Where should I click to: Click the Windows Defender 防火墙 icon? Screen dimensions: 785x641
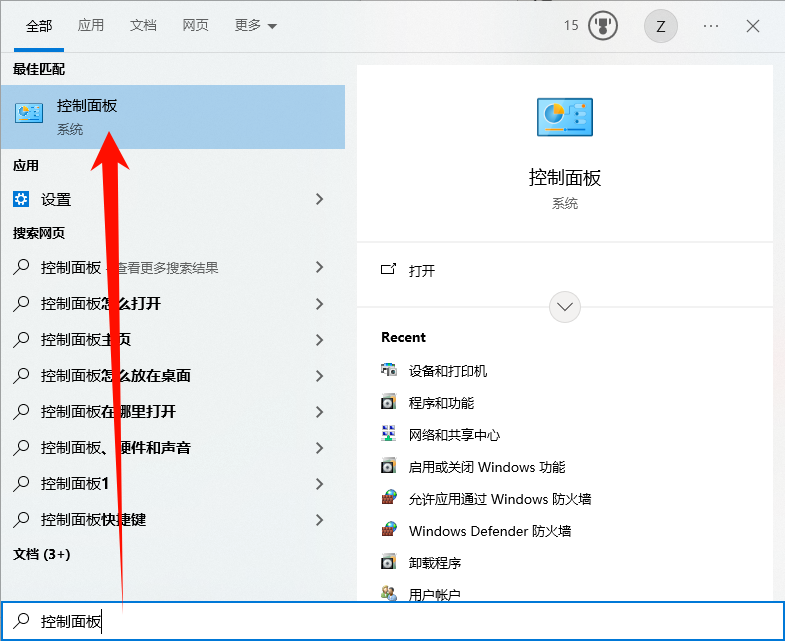click(388, 530)
